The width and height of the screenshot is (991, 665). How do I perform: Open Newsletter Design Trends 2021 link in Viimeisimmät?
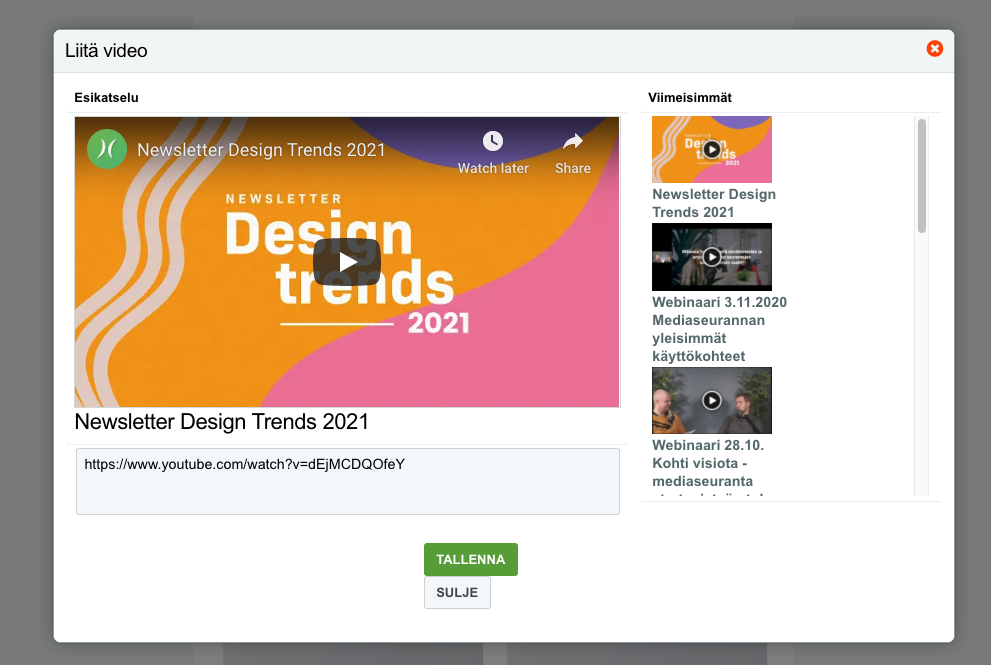coord(714,203)
